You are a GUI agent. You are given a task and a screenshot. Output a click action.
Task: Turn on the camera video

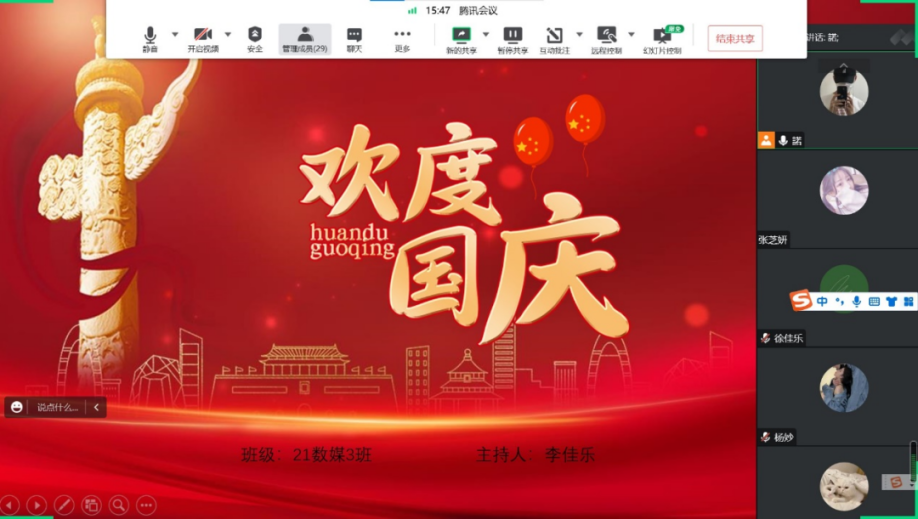[203, 39]
